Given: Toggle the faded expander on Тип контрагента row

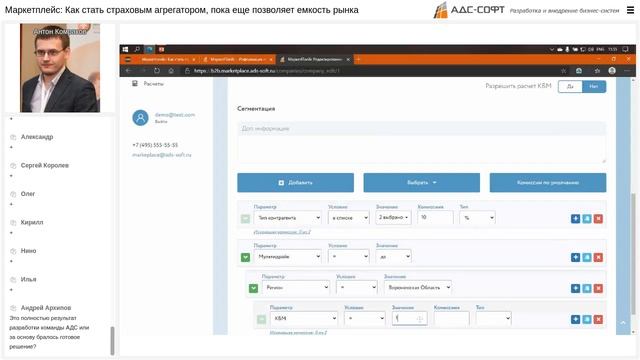Looking at the screenshot, I should click(245, 219).
